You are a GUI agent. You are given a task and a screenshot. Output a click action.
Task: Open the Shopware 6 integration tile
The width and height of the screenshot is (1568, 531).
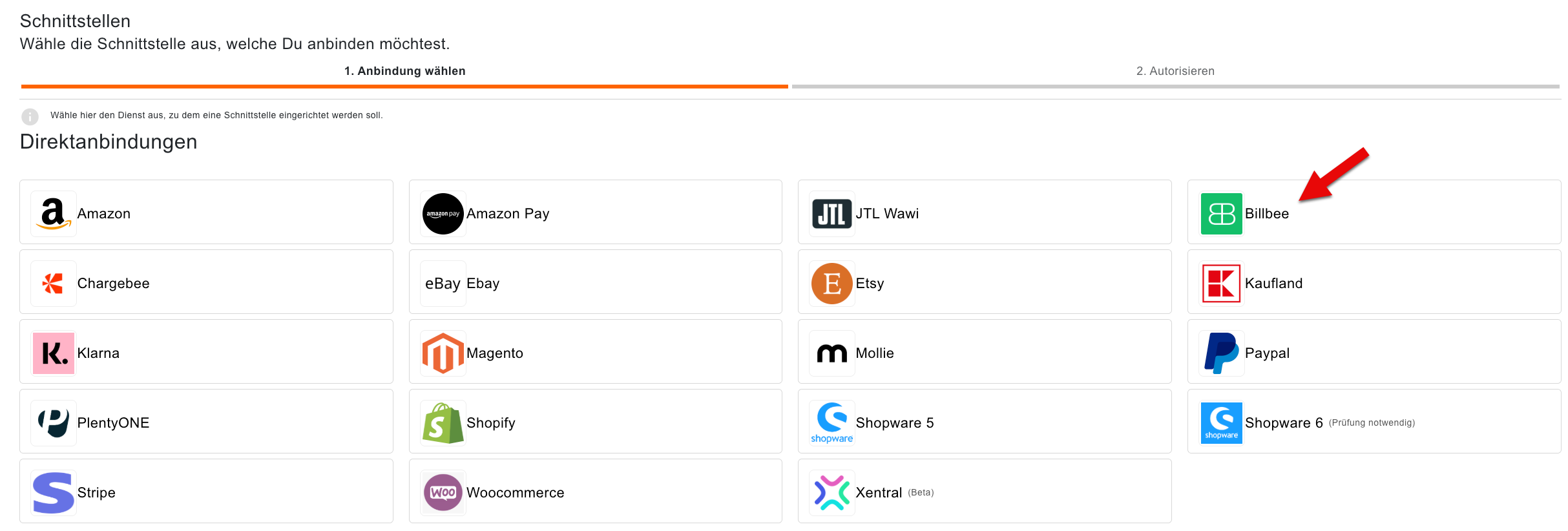tap(1374, 421)
